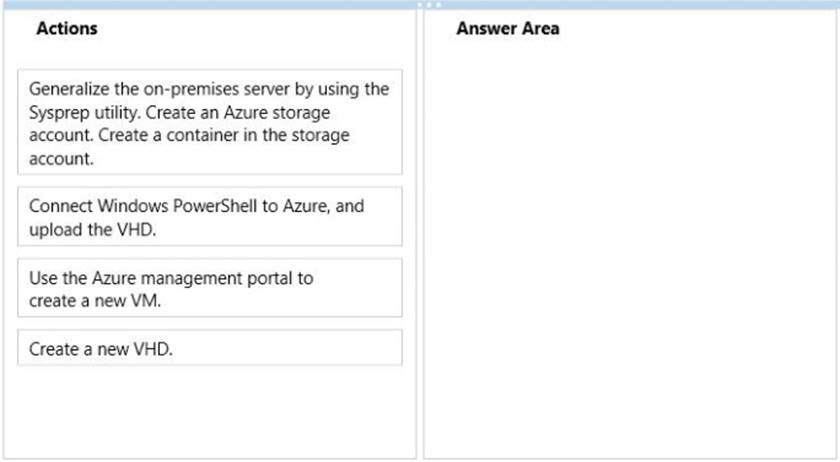Click the light blue header bar

420,5
